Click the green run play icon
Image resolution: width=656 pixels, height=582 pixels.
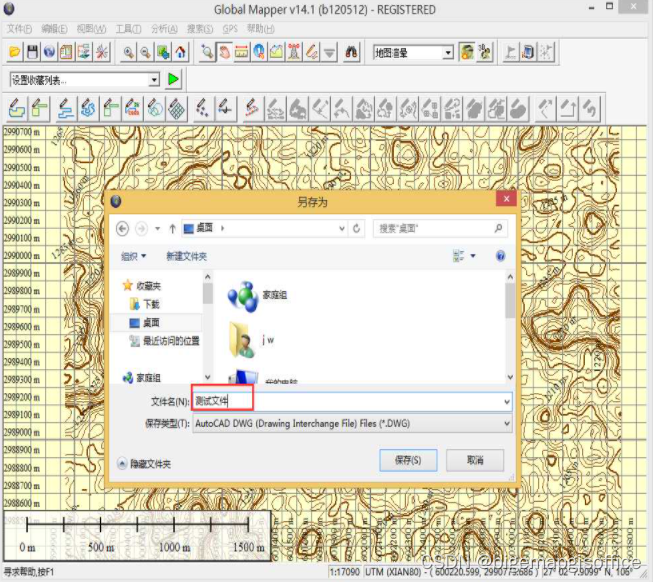(173, 79)
